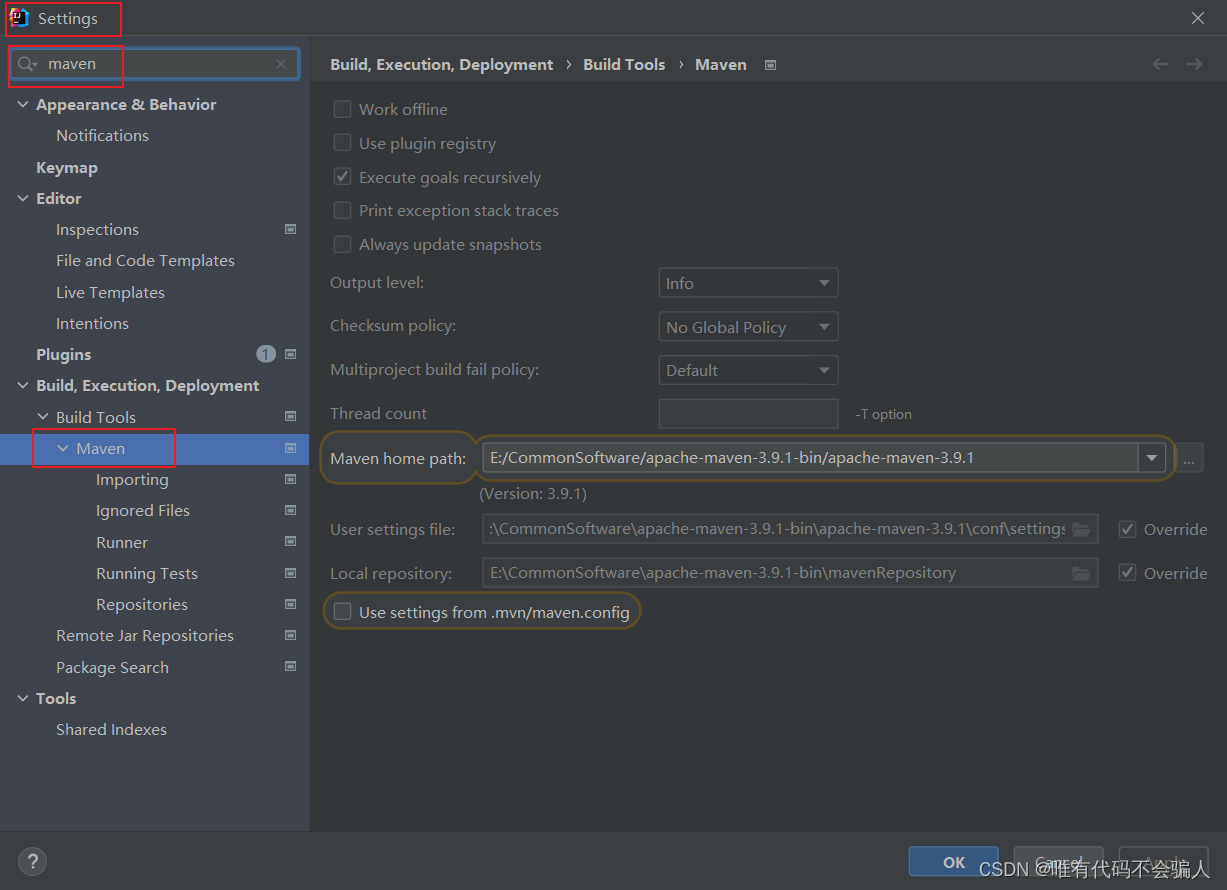Click Build Tools in breadcrumb
This screenshot has height=890, width=1227.
624,64
